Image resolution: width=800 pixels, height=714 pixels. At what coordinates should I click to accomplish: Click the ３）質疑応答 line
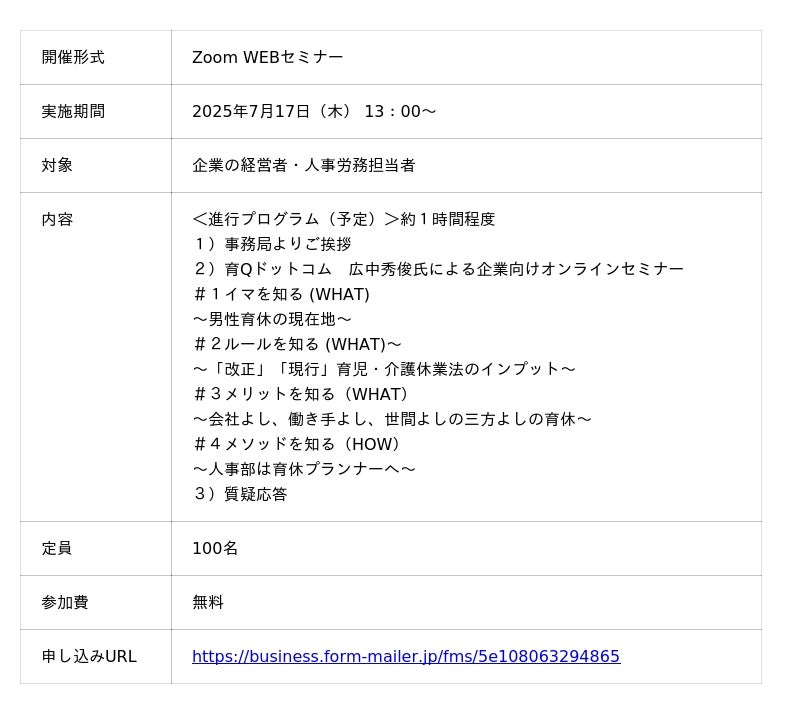pos(240,495)
